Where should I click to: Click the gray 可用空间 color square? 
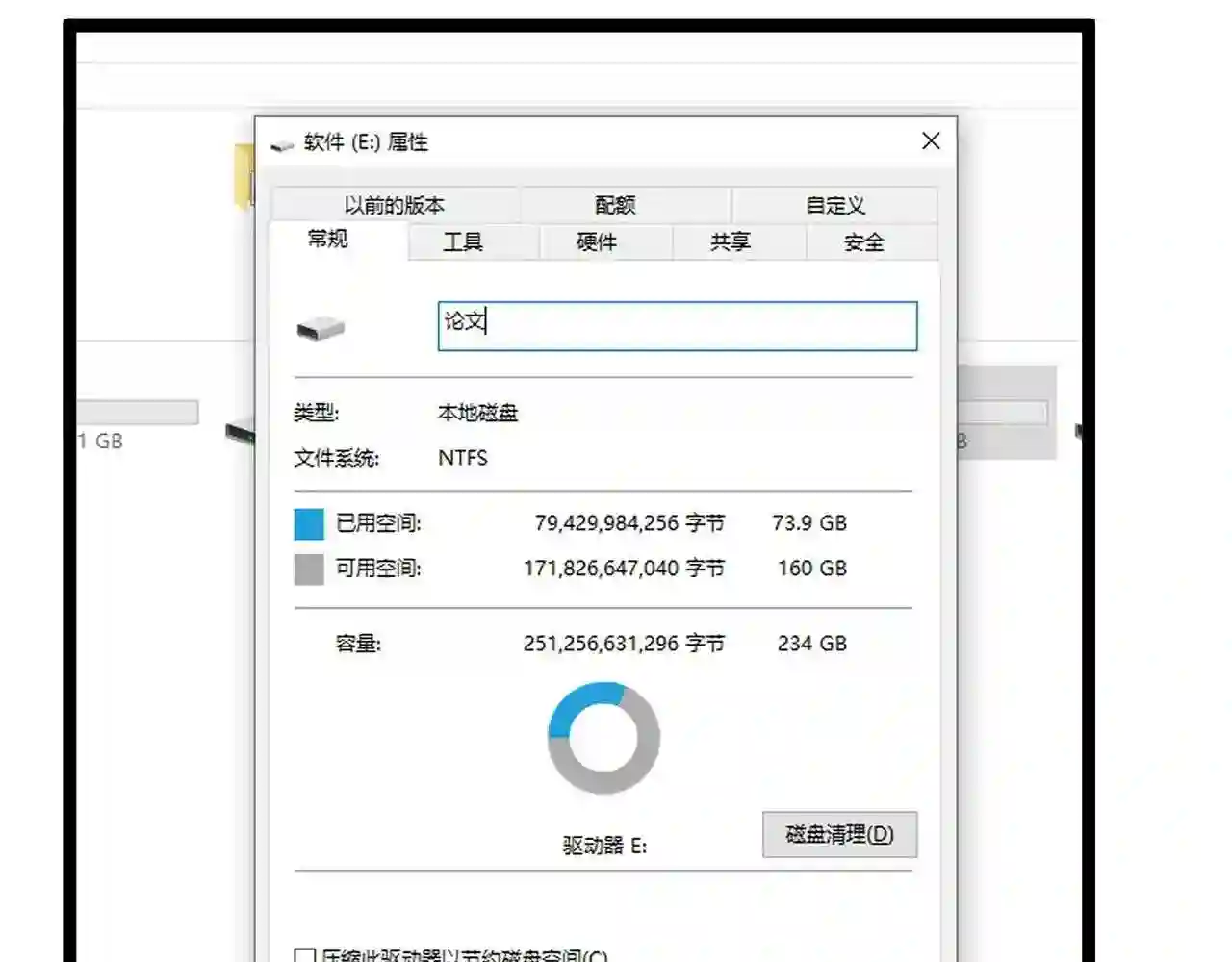pos(309,570)
